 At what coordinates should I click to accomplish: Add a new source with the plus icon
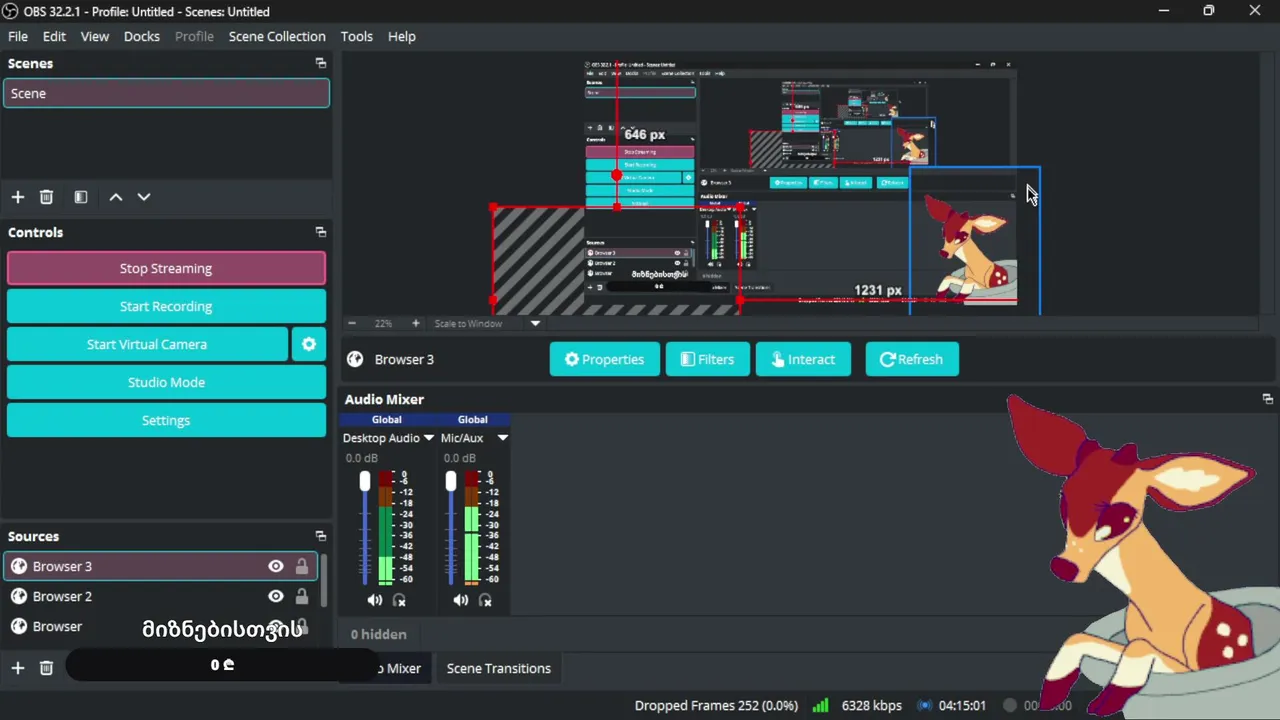coord(17,668)
